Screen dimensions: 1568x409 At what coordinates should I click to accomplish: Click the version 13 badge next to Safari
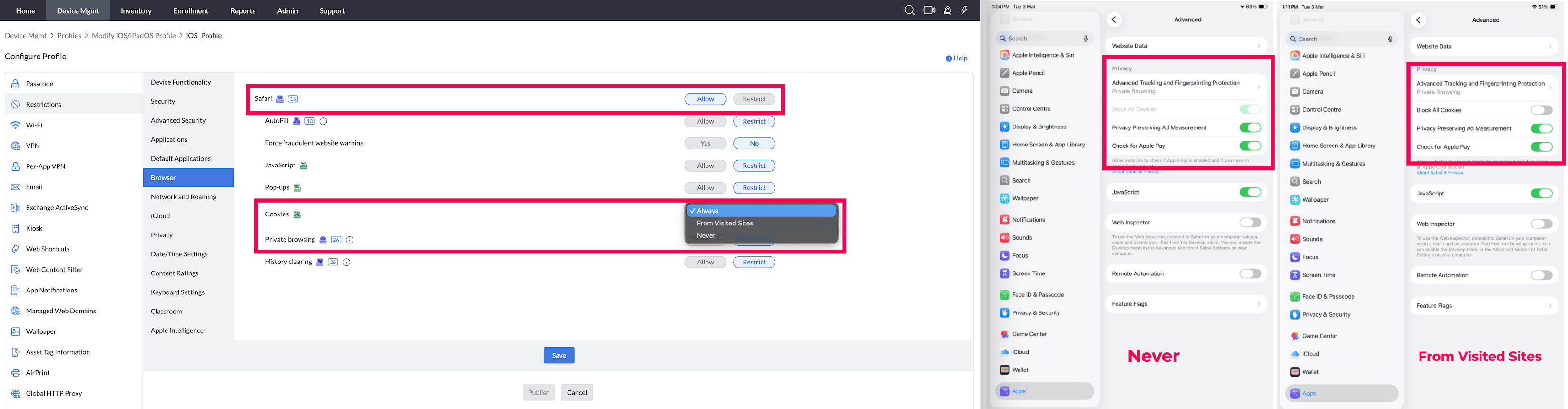point(293,99)
